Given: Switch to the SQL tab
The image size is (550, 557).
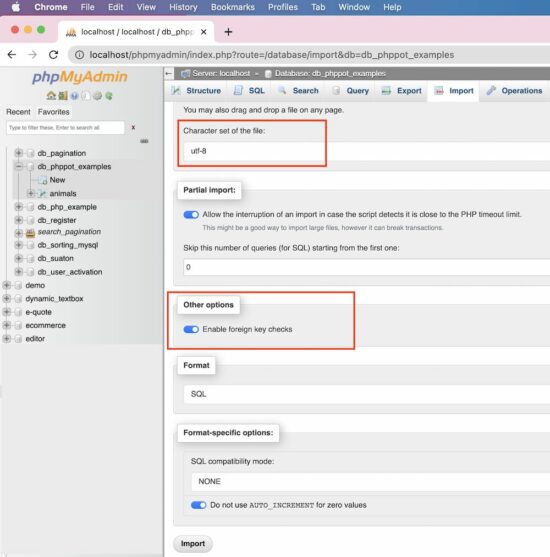Looking at the screenshot, I should (249, 91).
